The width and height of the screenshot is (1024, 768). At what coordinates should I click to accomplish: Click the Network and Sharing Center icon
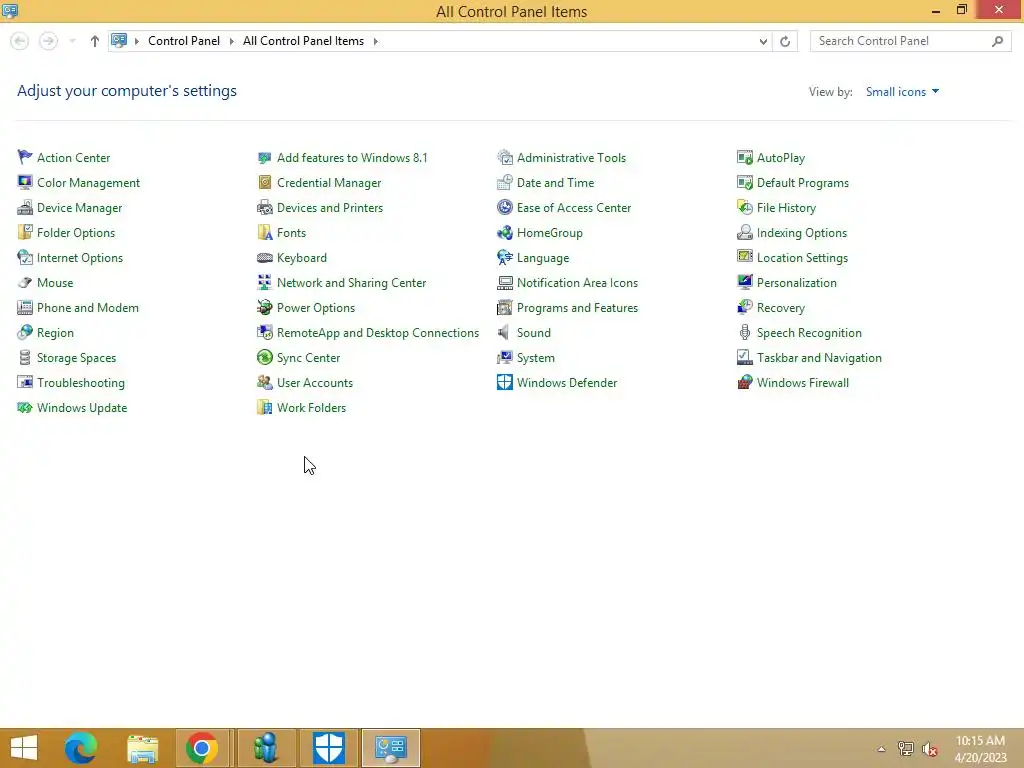click(x=264, y=283)
